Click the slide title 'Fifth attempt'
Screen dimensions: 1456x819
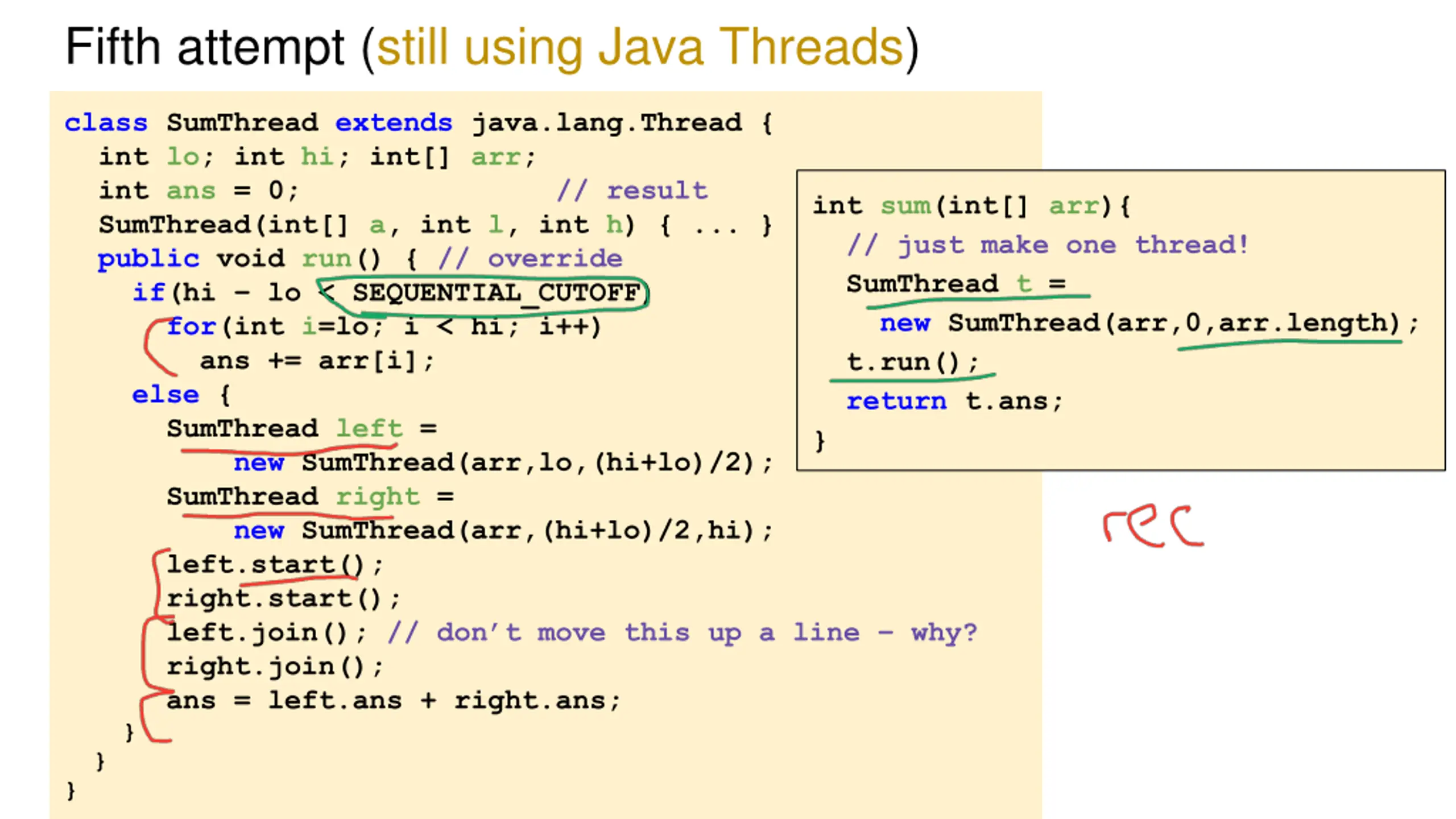click(x=205, y=48)
